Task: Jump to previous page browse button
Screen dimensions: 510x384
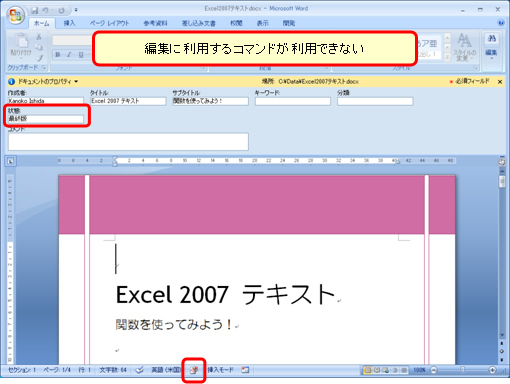Action: pyautogui.click(x=502, y=343)
